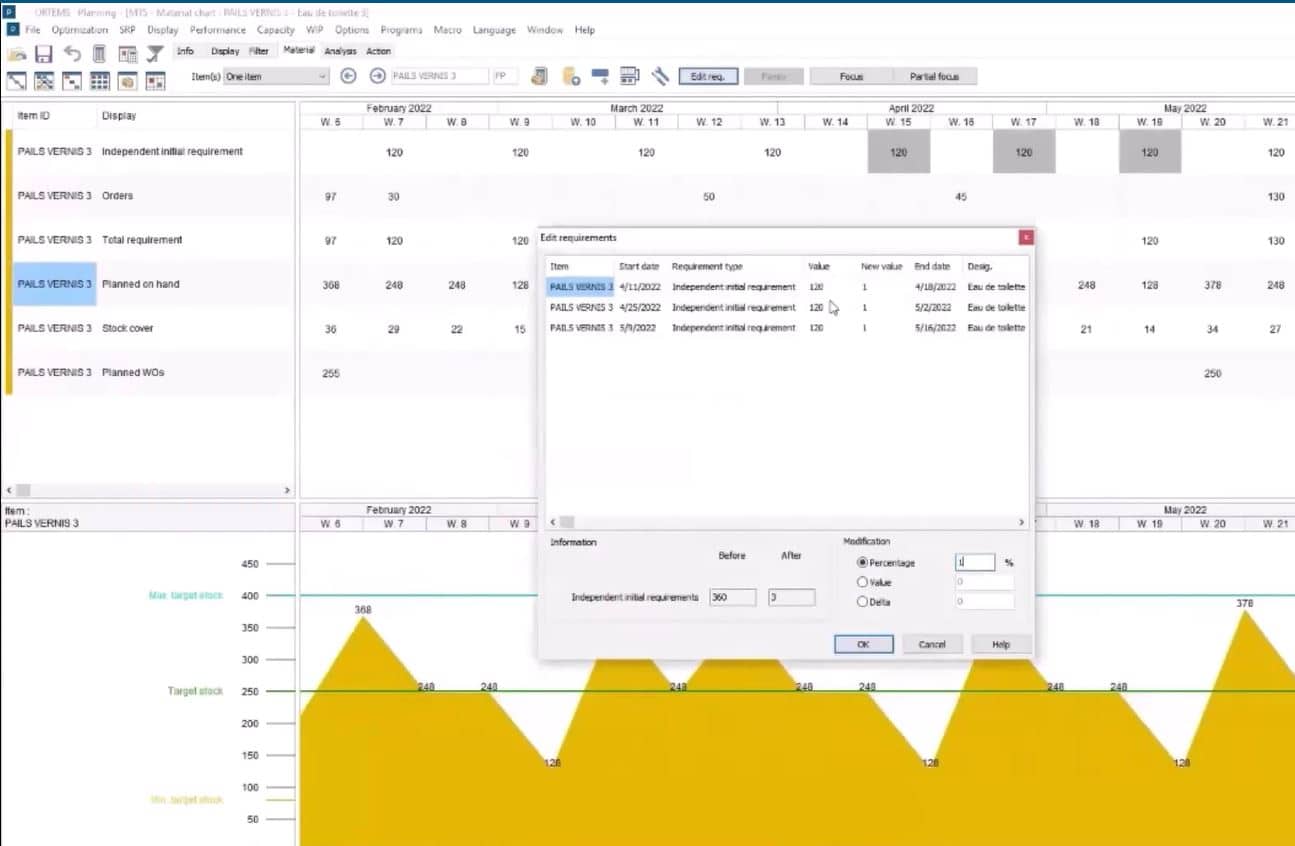Select the Percentage radio button
This screenshot has height=846, width=1295.
point(862,563)
